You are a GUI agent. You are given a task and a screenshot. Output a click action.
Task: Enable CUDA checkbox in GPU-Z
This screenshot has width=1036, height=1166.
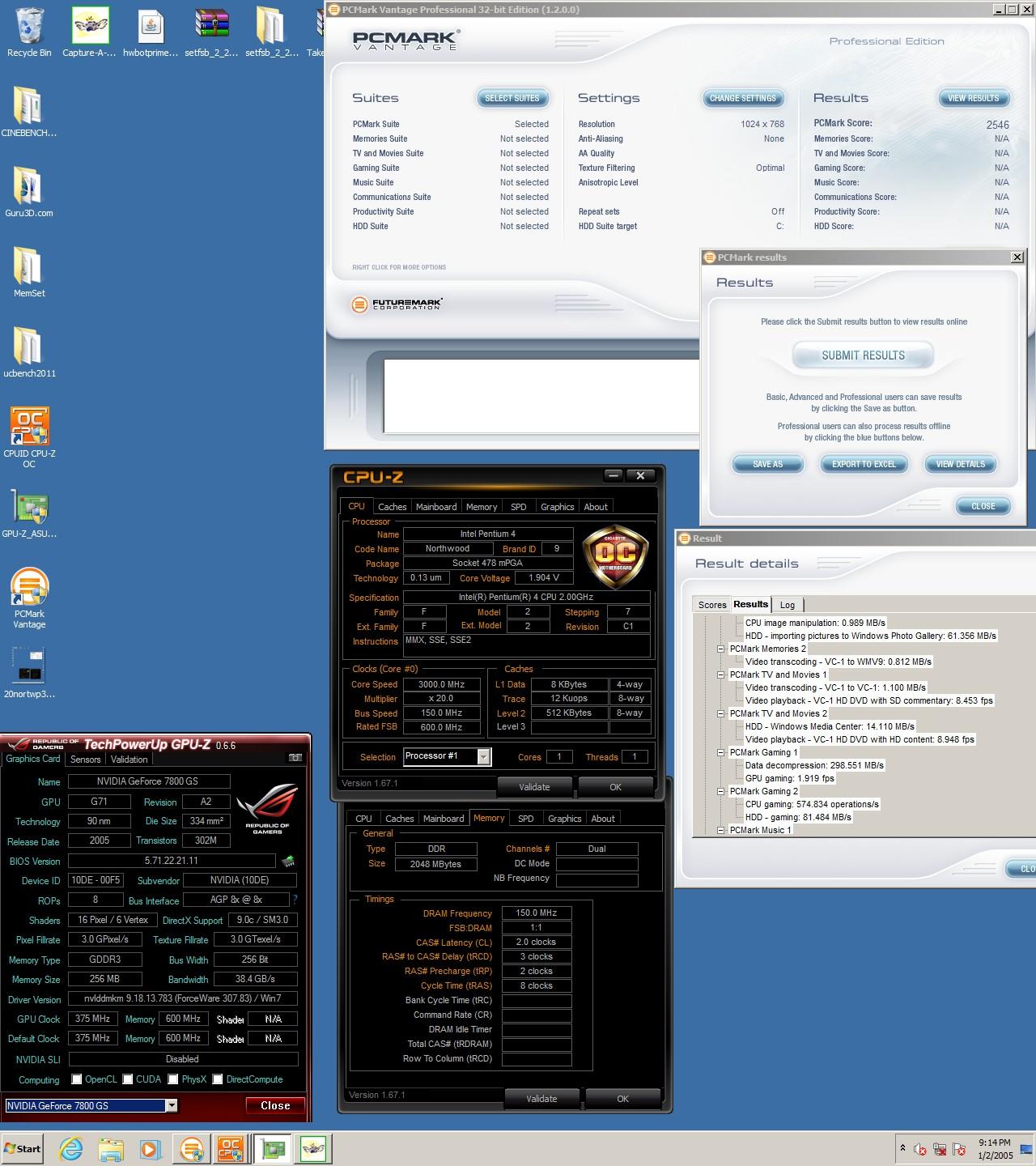[x=128, y=1079]
